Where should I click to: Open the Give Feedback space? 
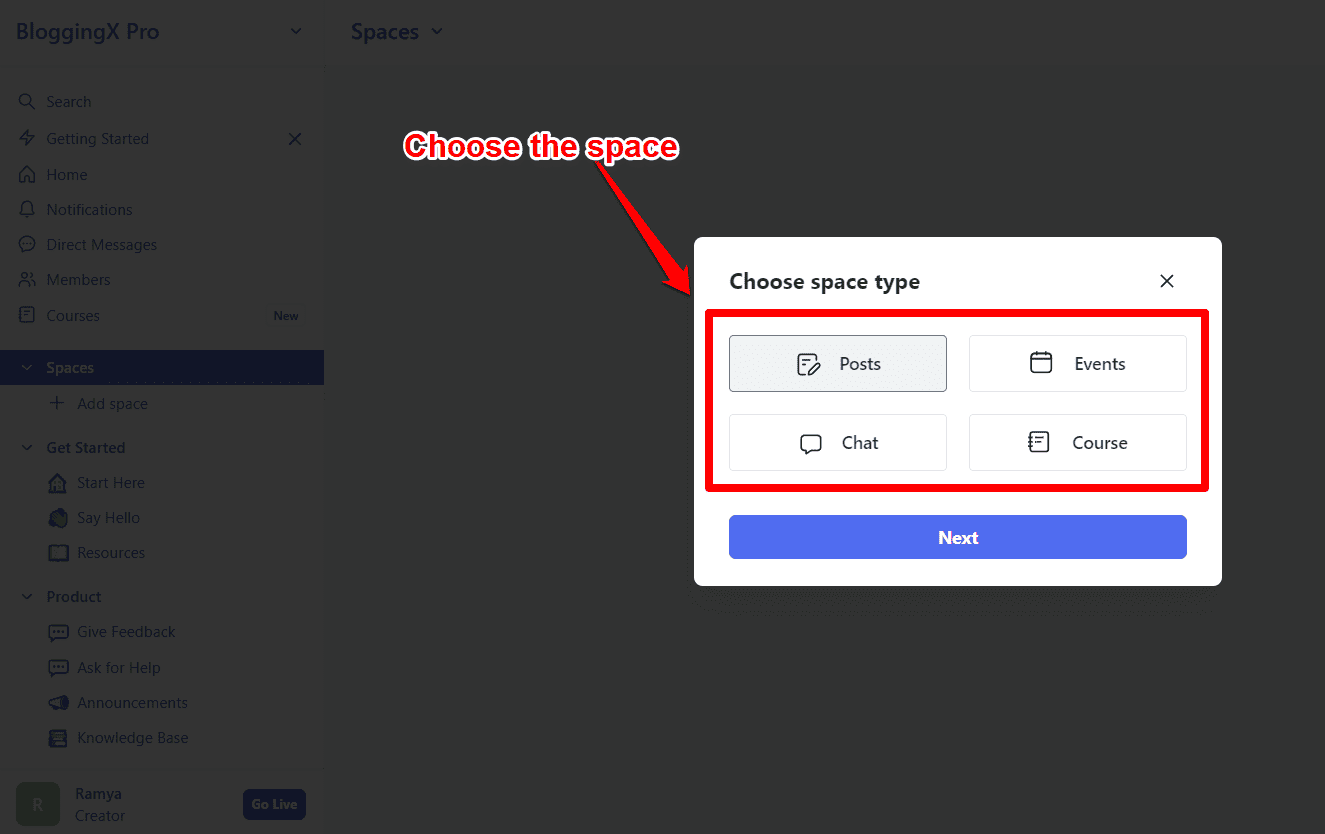coord(126,631)
